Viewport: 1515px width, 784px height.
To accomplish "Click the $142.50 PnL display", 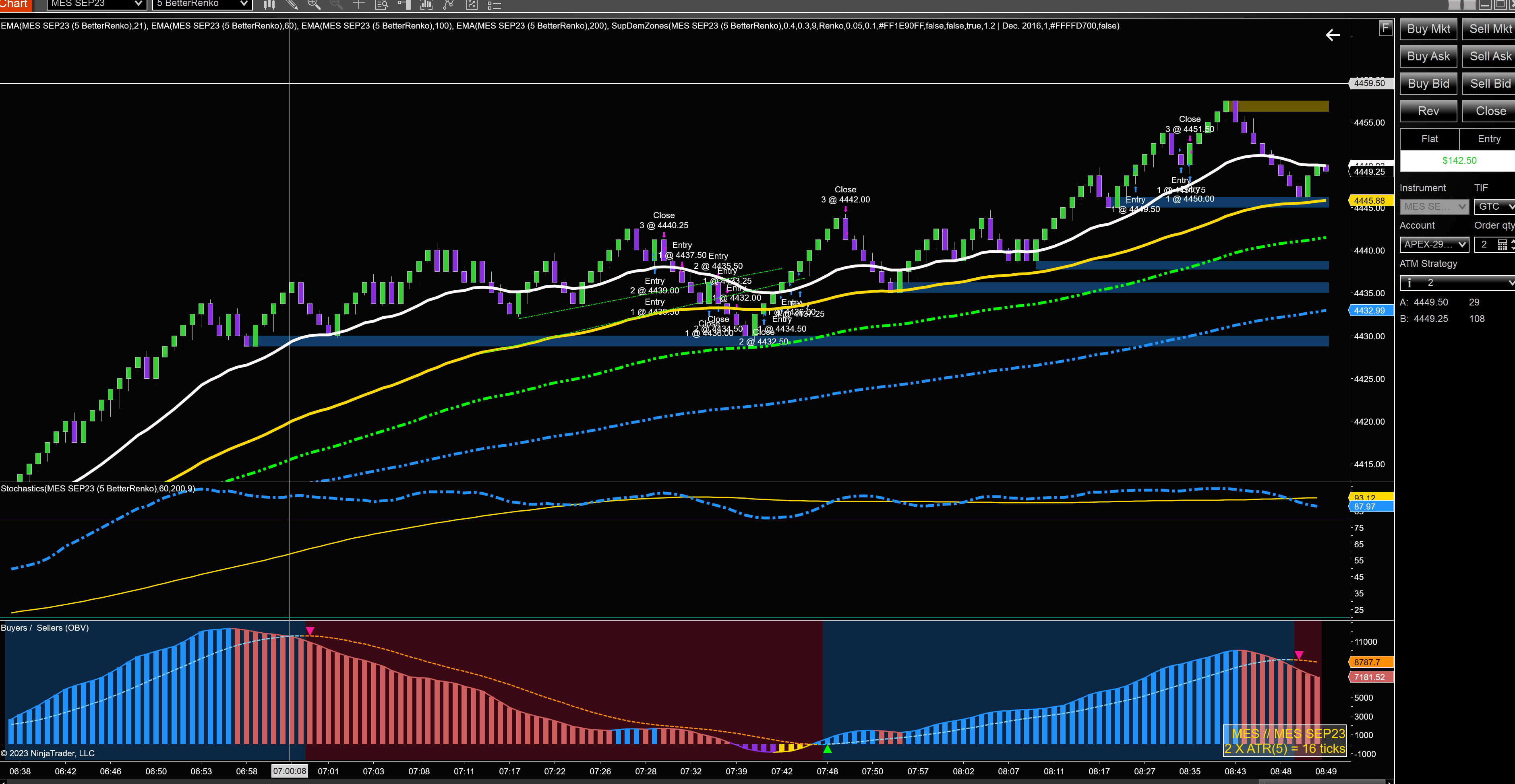I will [x=1457, y=161].
